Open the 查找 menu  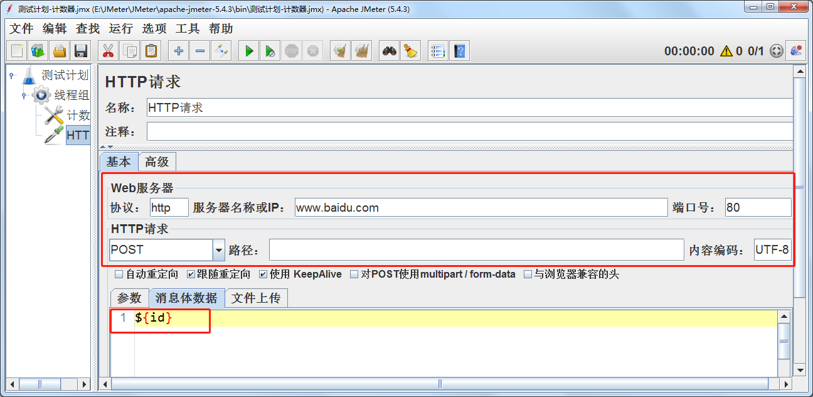click(x=88, y=29)
